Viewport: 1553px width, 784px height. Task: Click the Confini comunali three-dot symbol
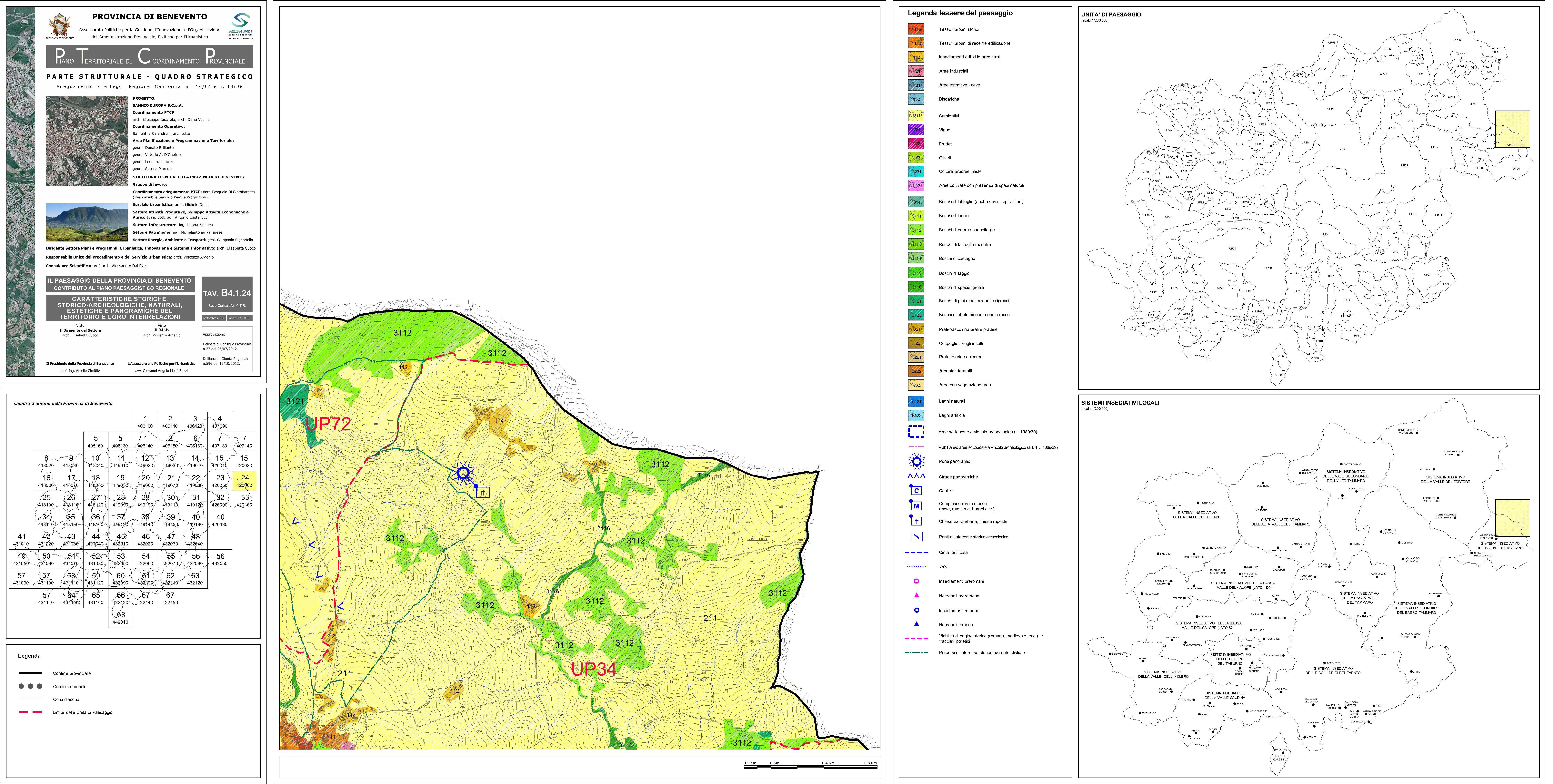click(x=30, y=686)
